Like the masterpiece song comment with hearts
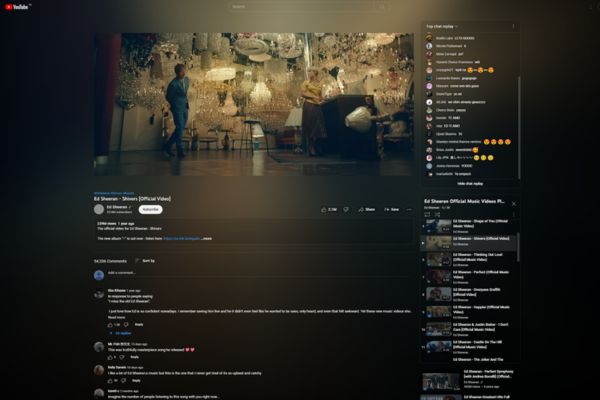Screen dimensions: 600x400 coord(110,357)
